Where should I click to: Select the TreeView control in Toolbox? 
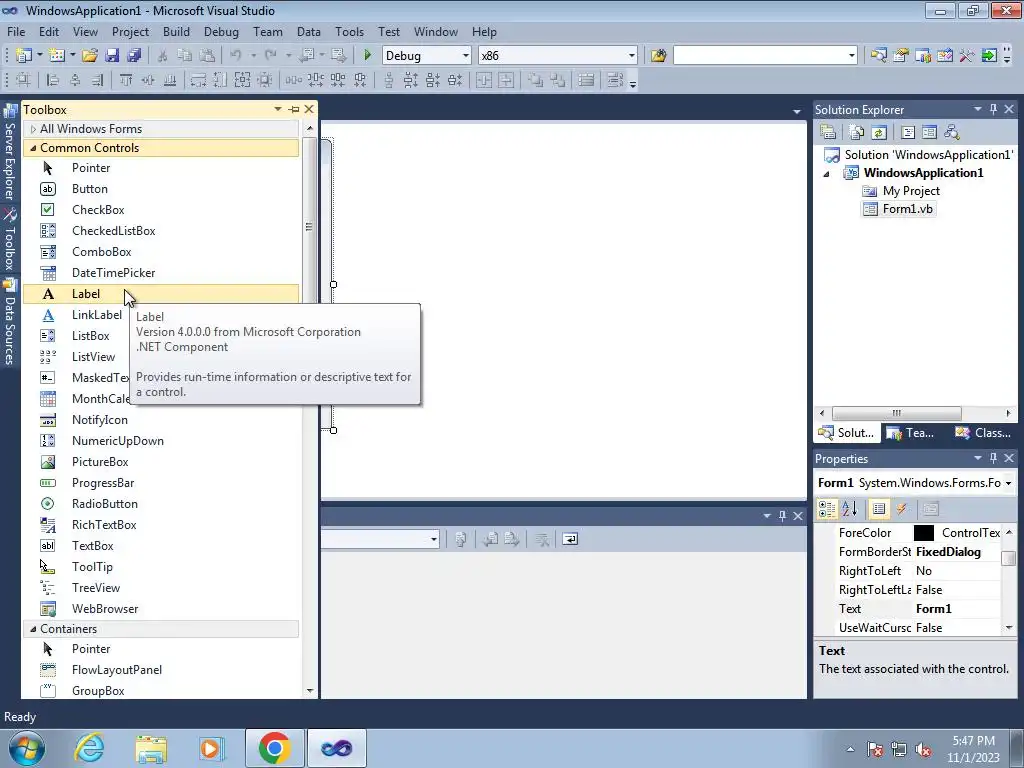coord(161,588)
